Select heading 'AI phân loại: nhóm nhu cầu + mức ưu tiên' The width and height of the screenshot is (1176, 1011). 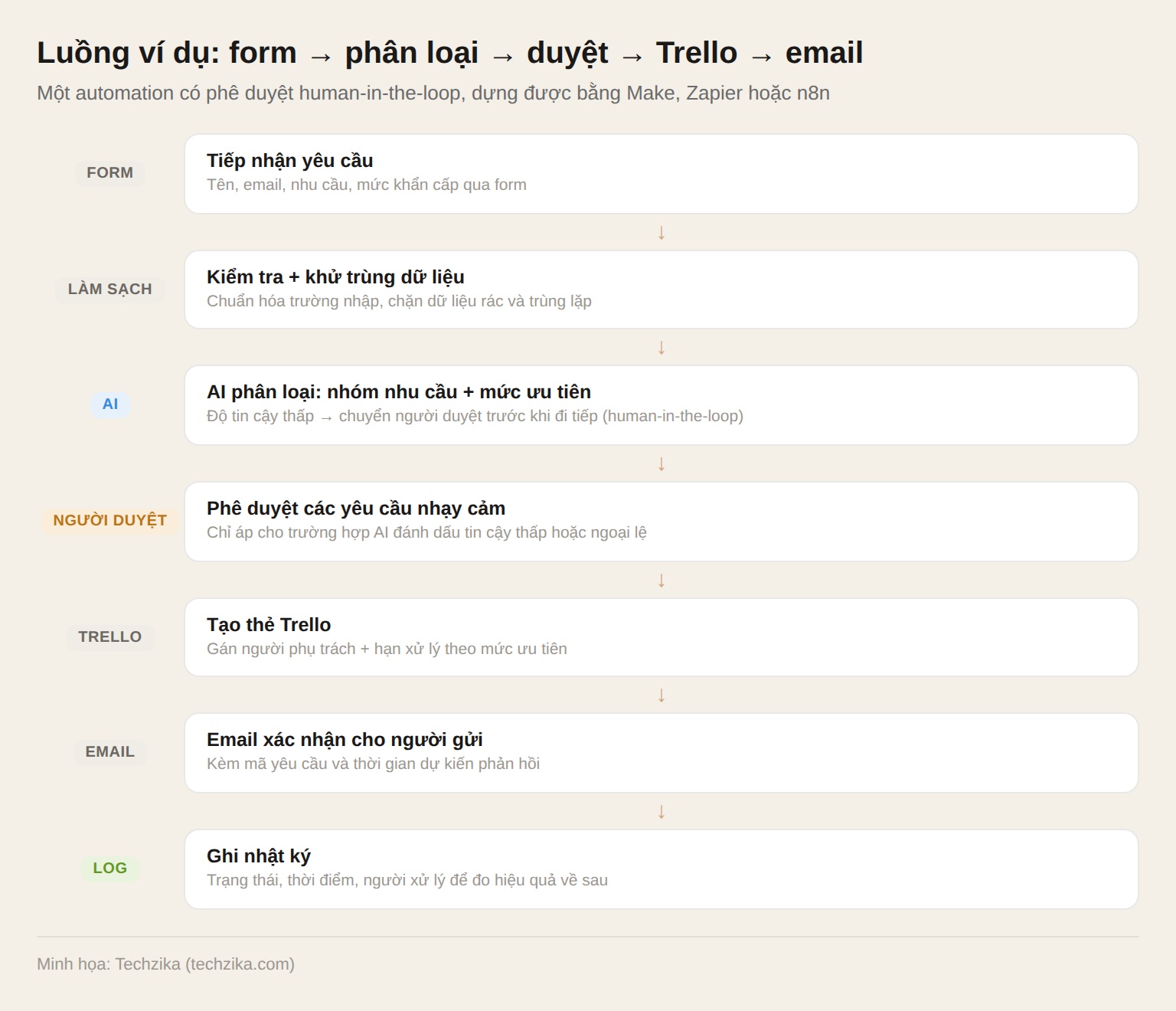399,392
